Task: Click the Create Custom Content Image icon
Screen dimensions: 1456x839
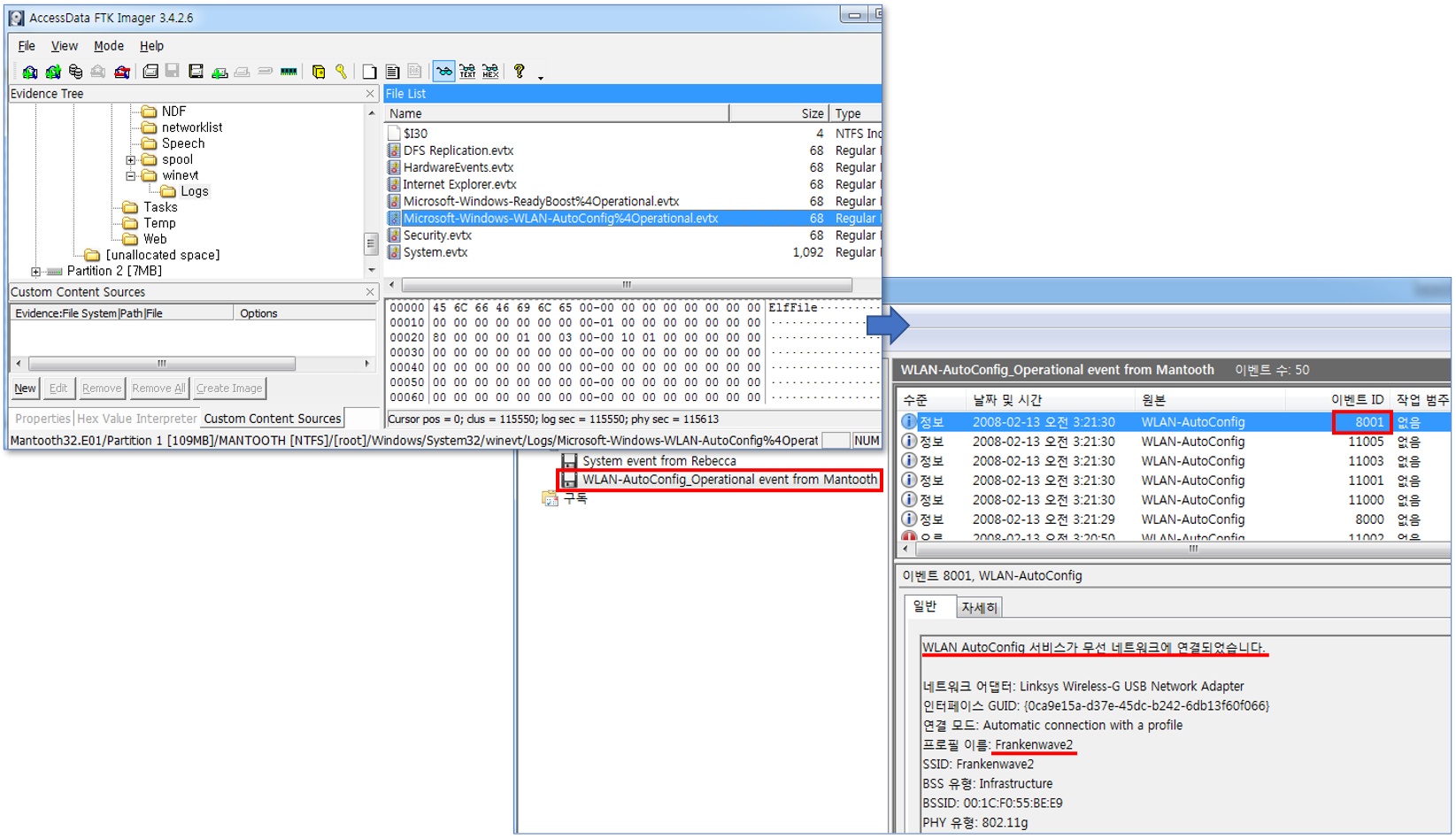Action: click(x=242, y=72)
